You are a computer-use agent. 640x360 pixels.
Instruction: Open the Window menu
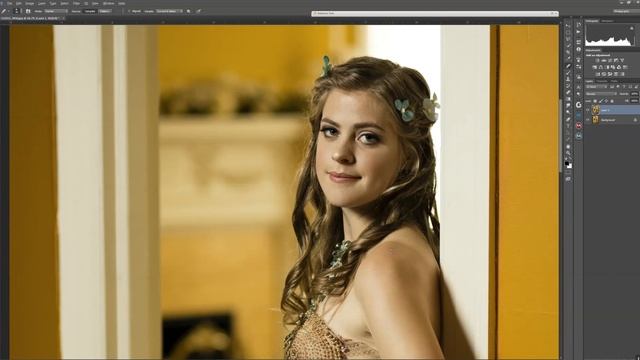[109, 3]
